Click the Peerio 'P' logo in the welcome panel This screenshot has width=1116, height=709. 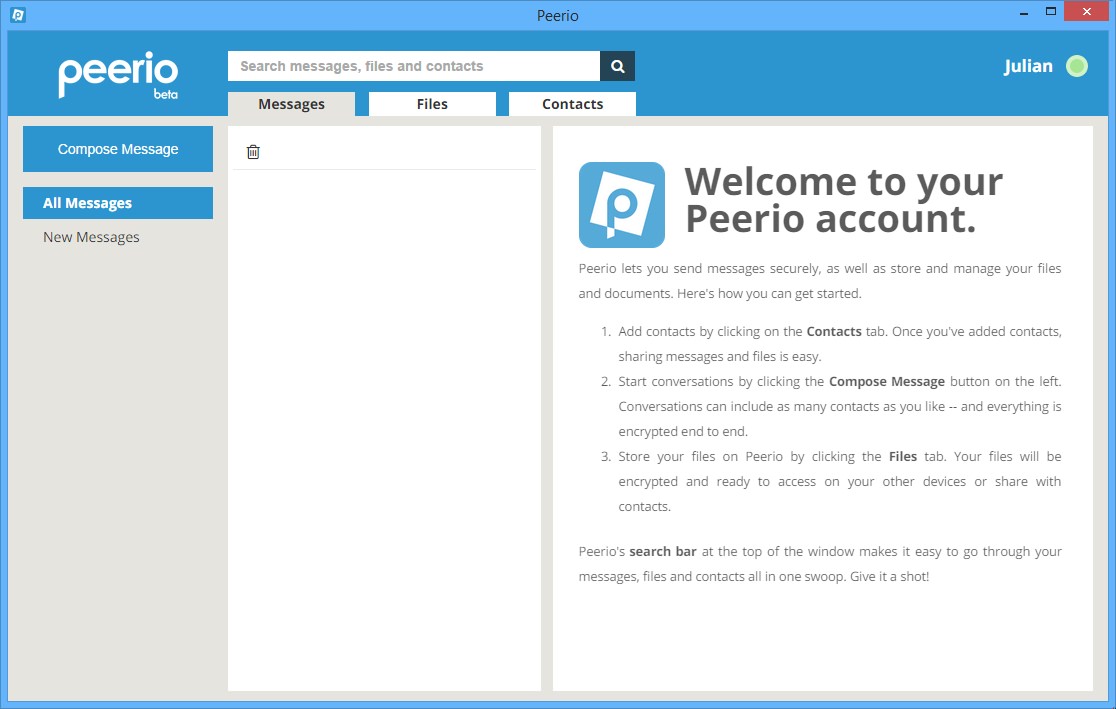pyautogui.click(x=621, y=204)
